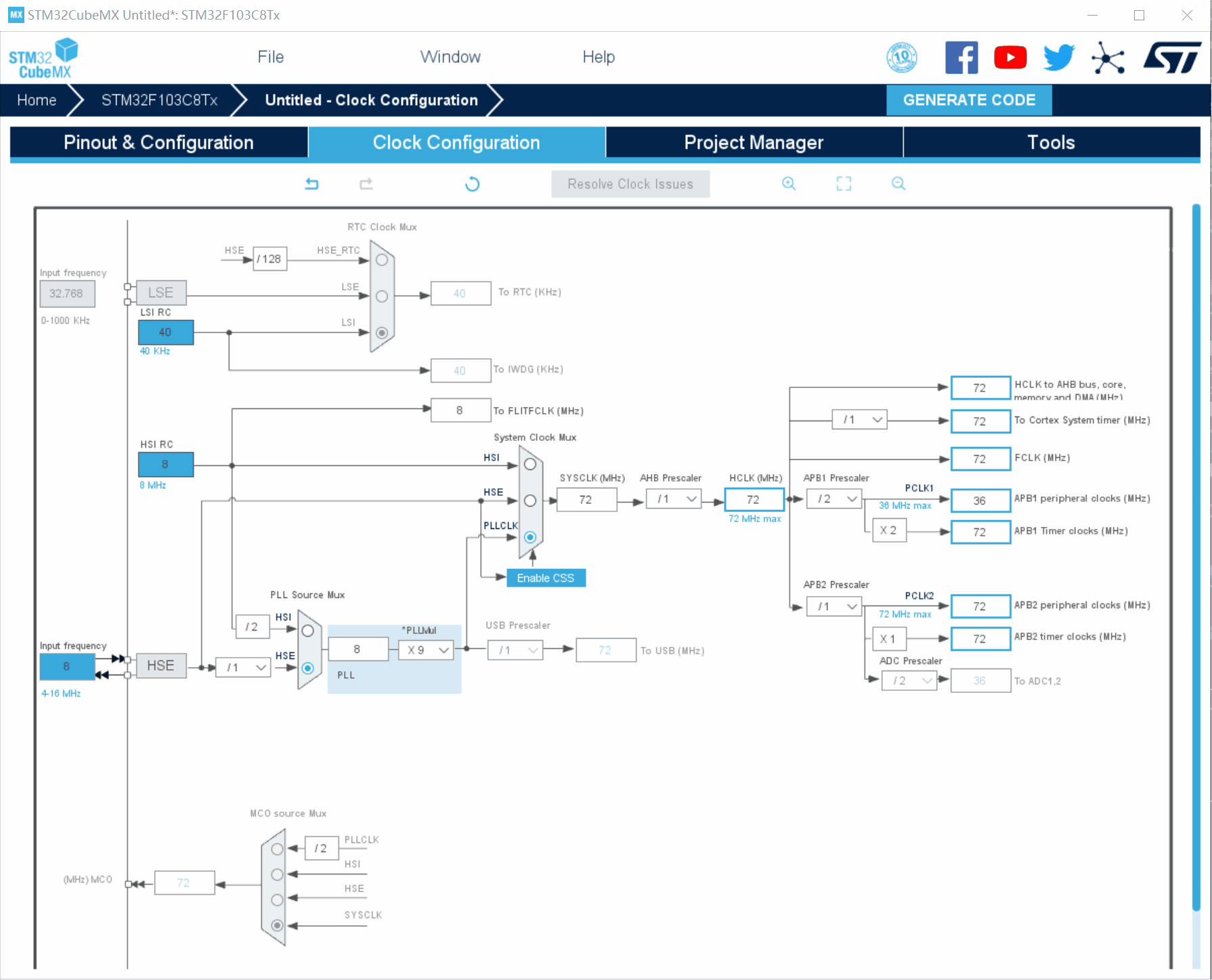Open the PLLMul X 9 dropdown
1212x980 pixels.
tap(426, 650)
